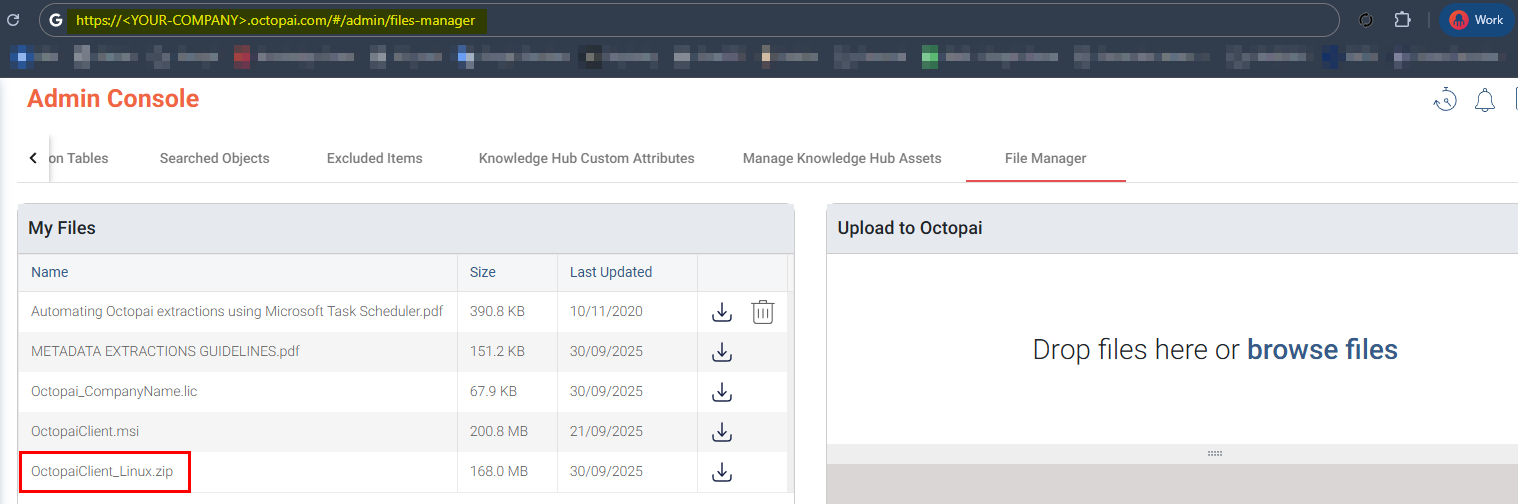This screenshot has height=504, width=1518.
Task: Reload the page in browser
Action: click(x=13, y=20)
